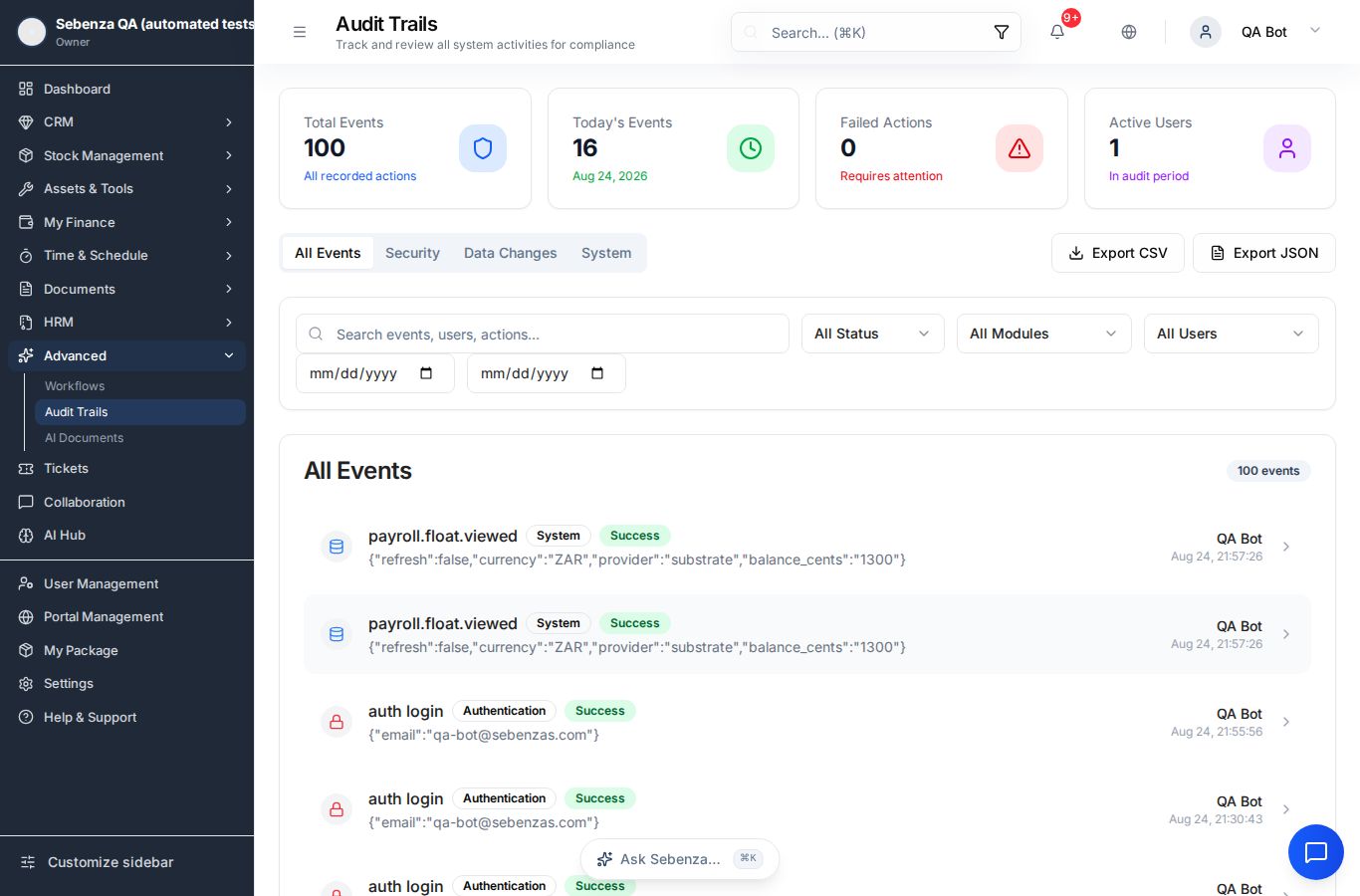Click Sebenza QA (automated tests) organization name
The height and width of the screenshot is (896, 1360).
click(x=154, y=24)
